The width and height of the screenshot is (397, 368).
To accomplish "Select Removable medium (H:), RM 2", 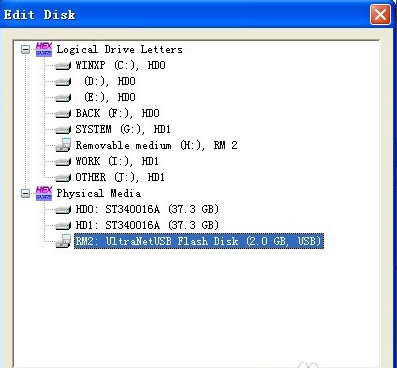I will pyautogui.click(x=156, y=145).
